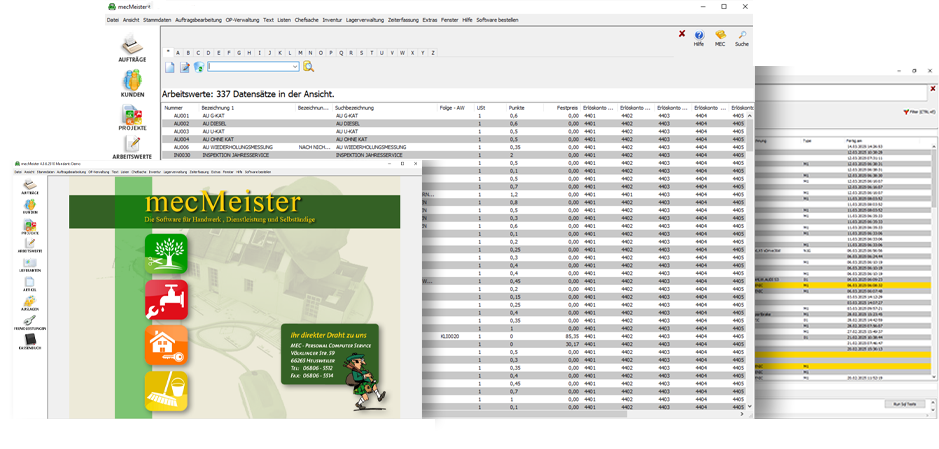
Task: Open Projekte icon in front window sidebar
Action: [30, 226]
